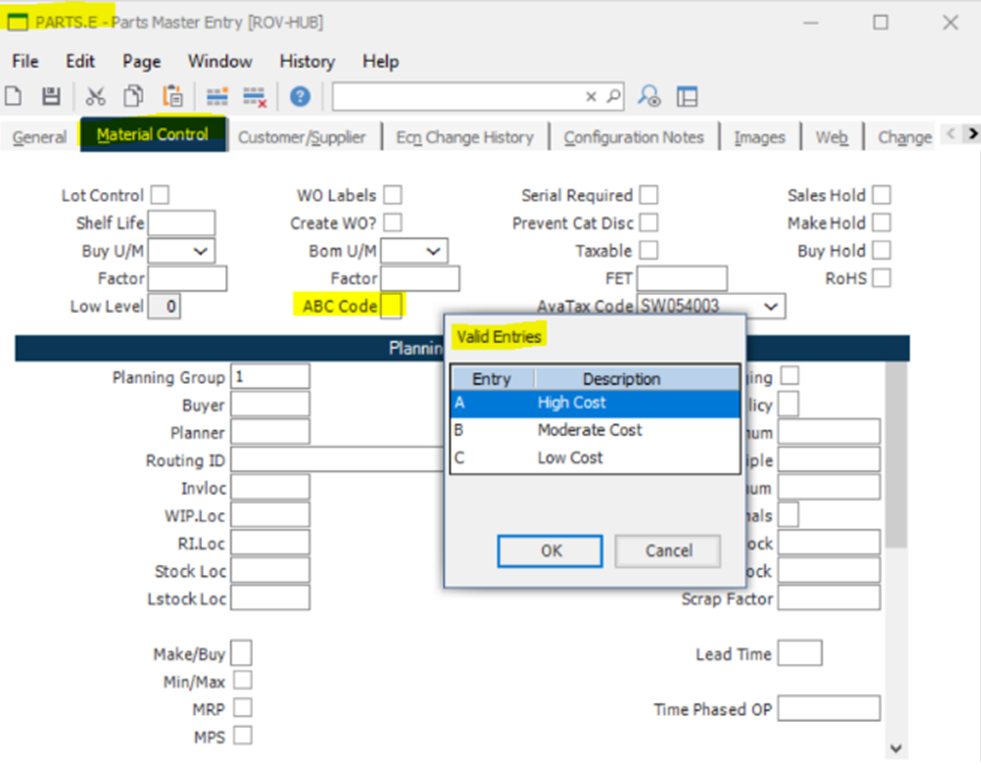981x771 pixels.
Task: Enable the Lot Control checkbox
Action: [x=160, y=195]
